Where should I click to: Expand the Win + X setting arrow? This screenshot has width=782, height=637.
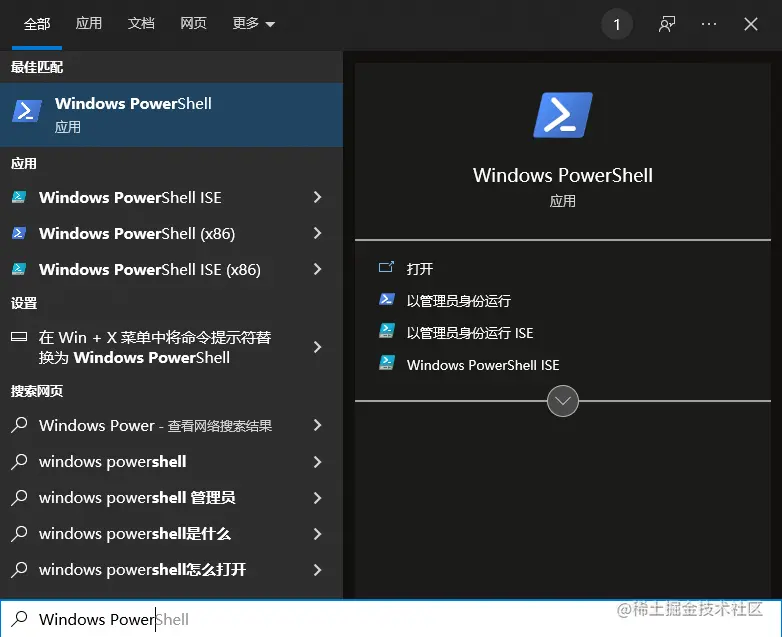(317, 347)
